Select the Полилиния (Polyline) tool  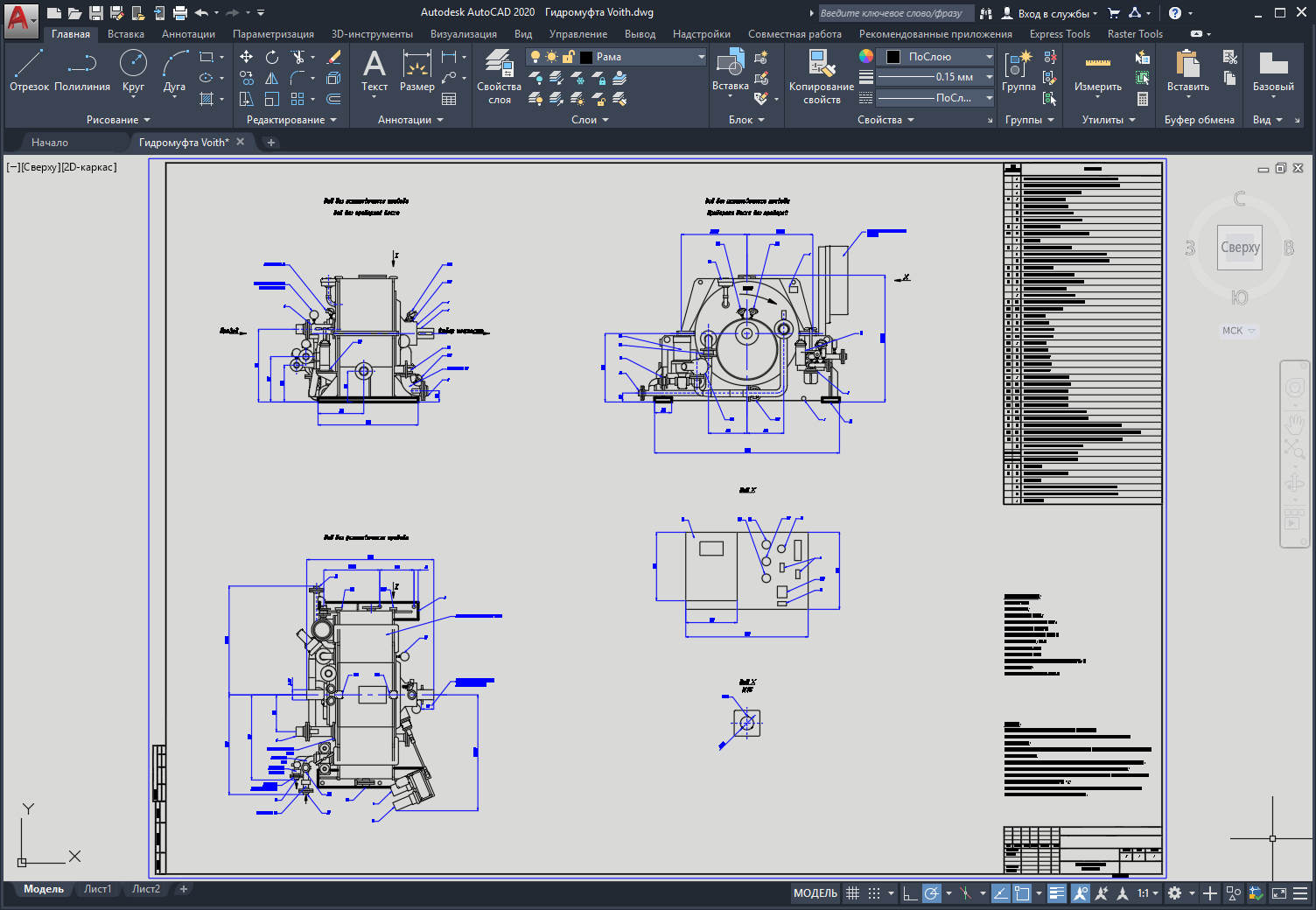82,70
